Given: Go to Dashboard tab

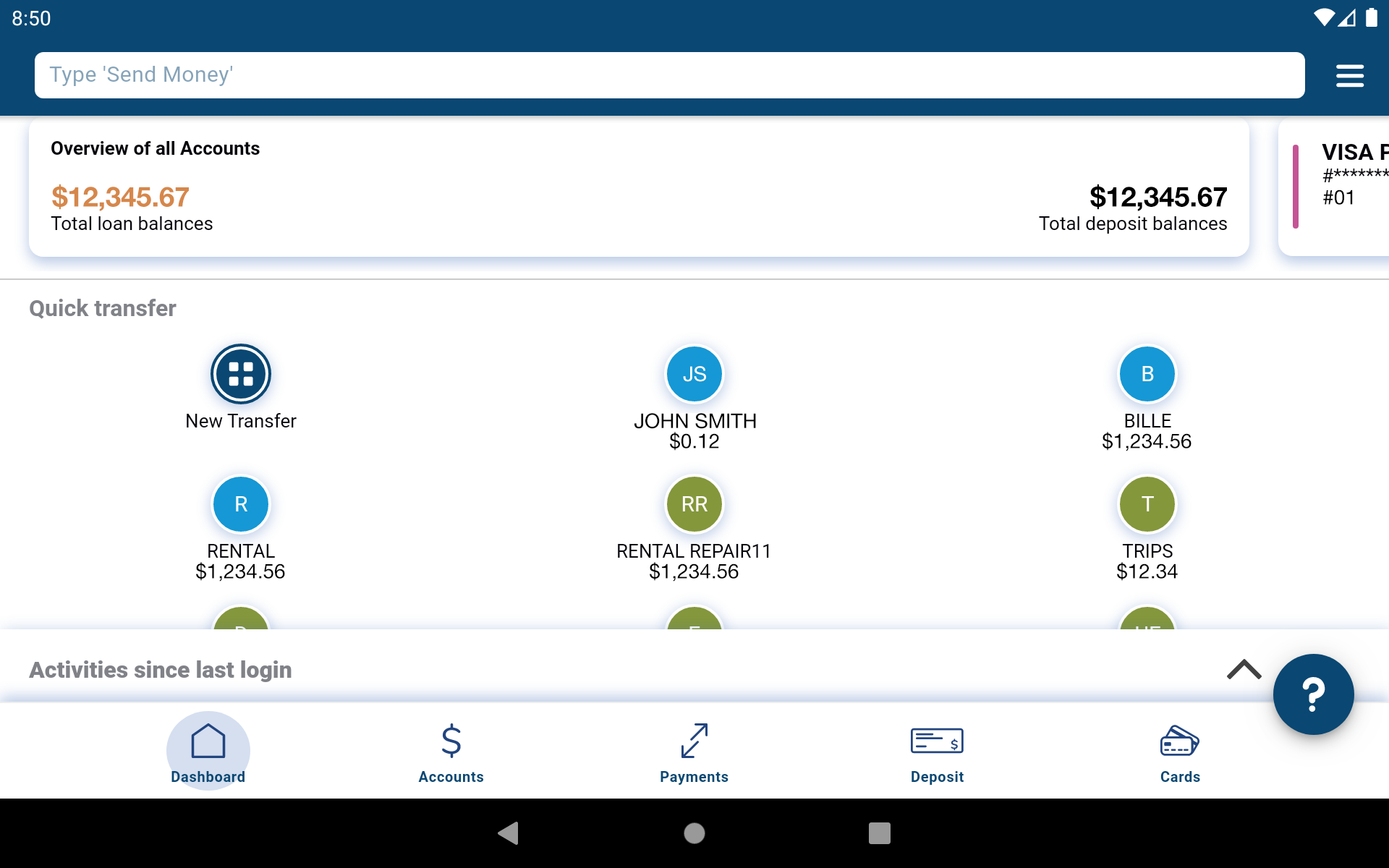Looking at the screenshot, I should (x=208, y=752).
